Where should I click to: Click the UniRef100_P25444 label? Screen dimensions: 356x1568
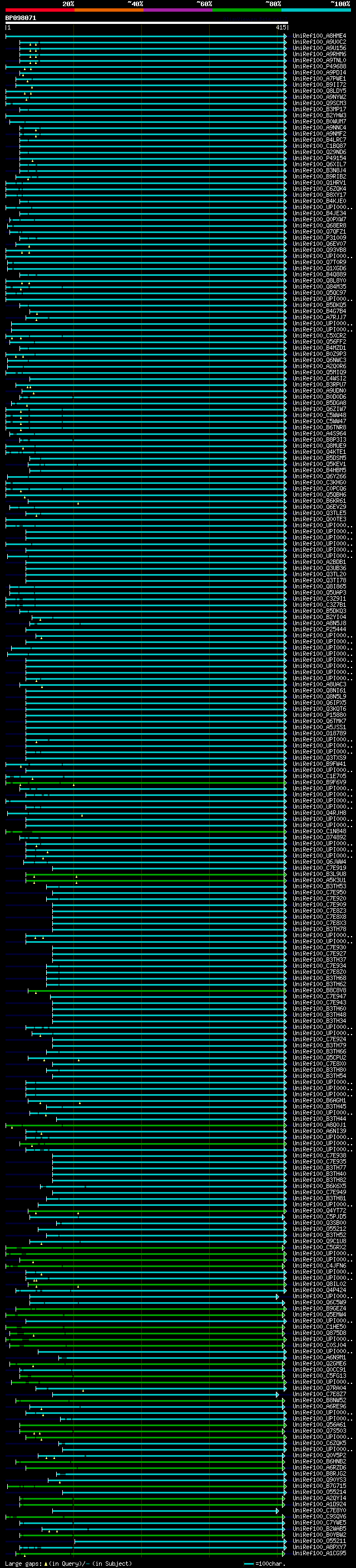click(x=319, y=630)
